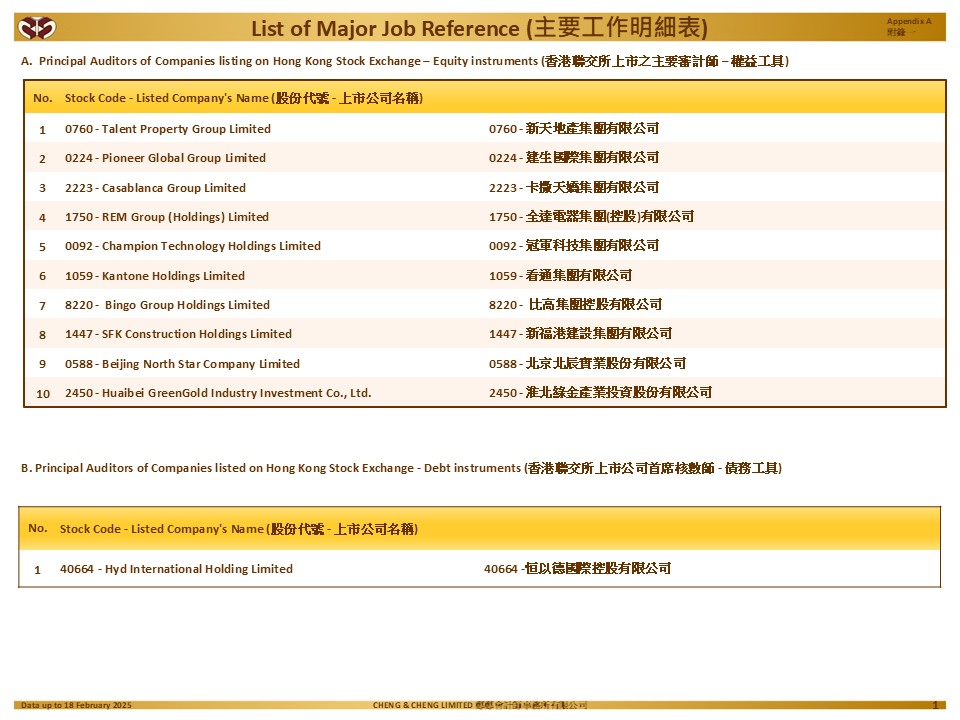Click Chinese name '0588 - 北京北辰實業股份有限公司'
This screenshot has height=720, width=960.
(587, 364)
